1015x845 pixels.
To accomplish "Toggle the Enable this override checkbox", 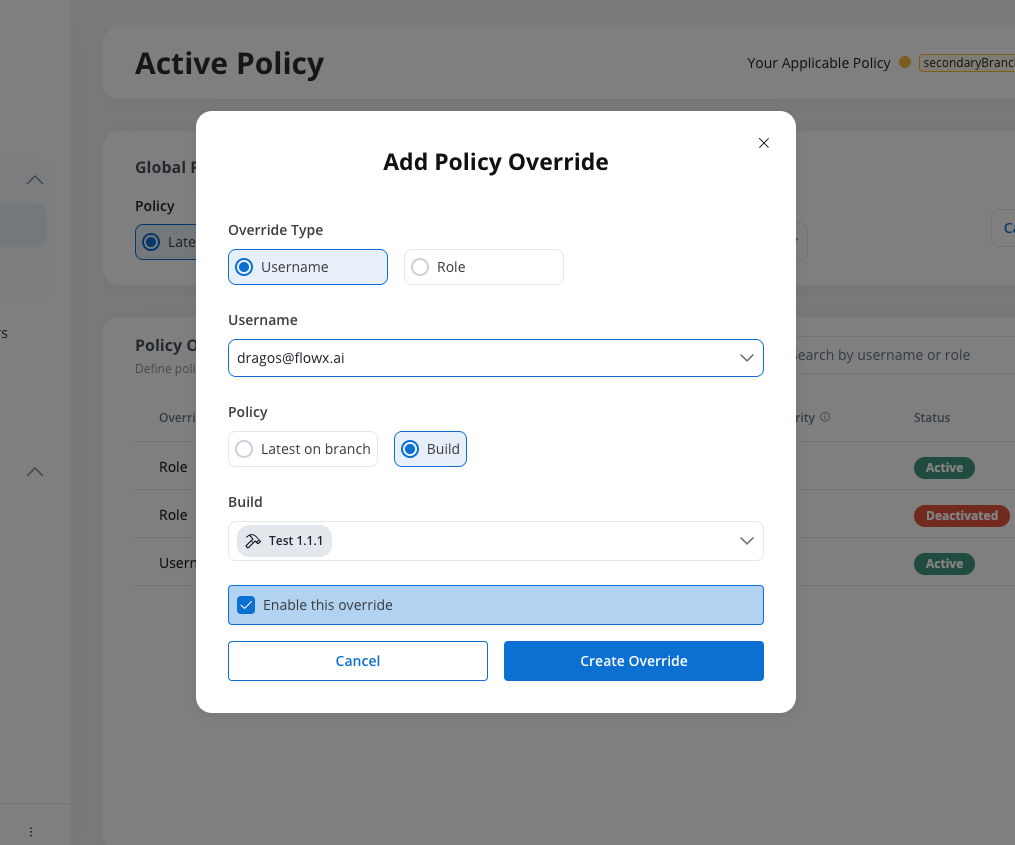I will click(x=246, y=605).
